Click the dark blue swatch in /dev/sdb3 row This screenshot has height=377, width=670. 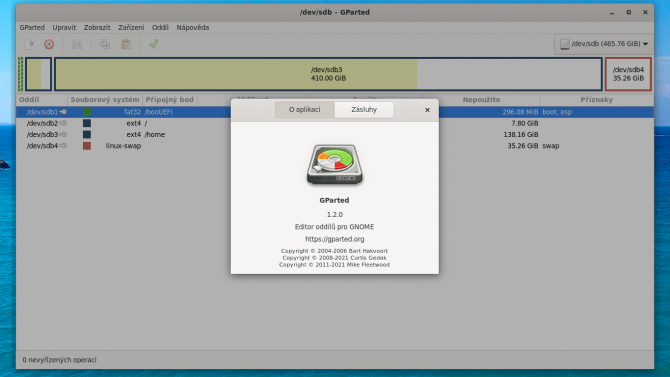point(87,134)
